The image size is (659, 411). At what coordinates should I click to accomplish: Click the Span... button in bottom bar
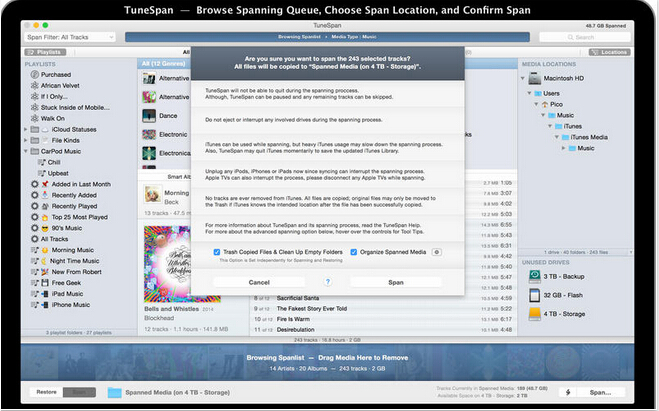(x=600, y=392)
